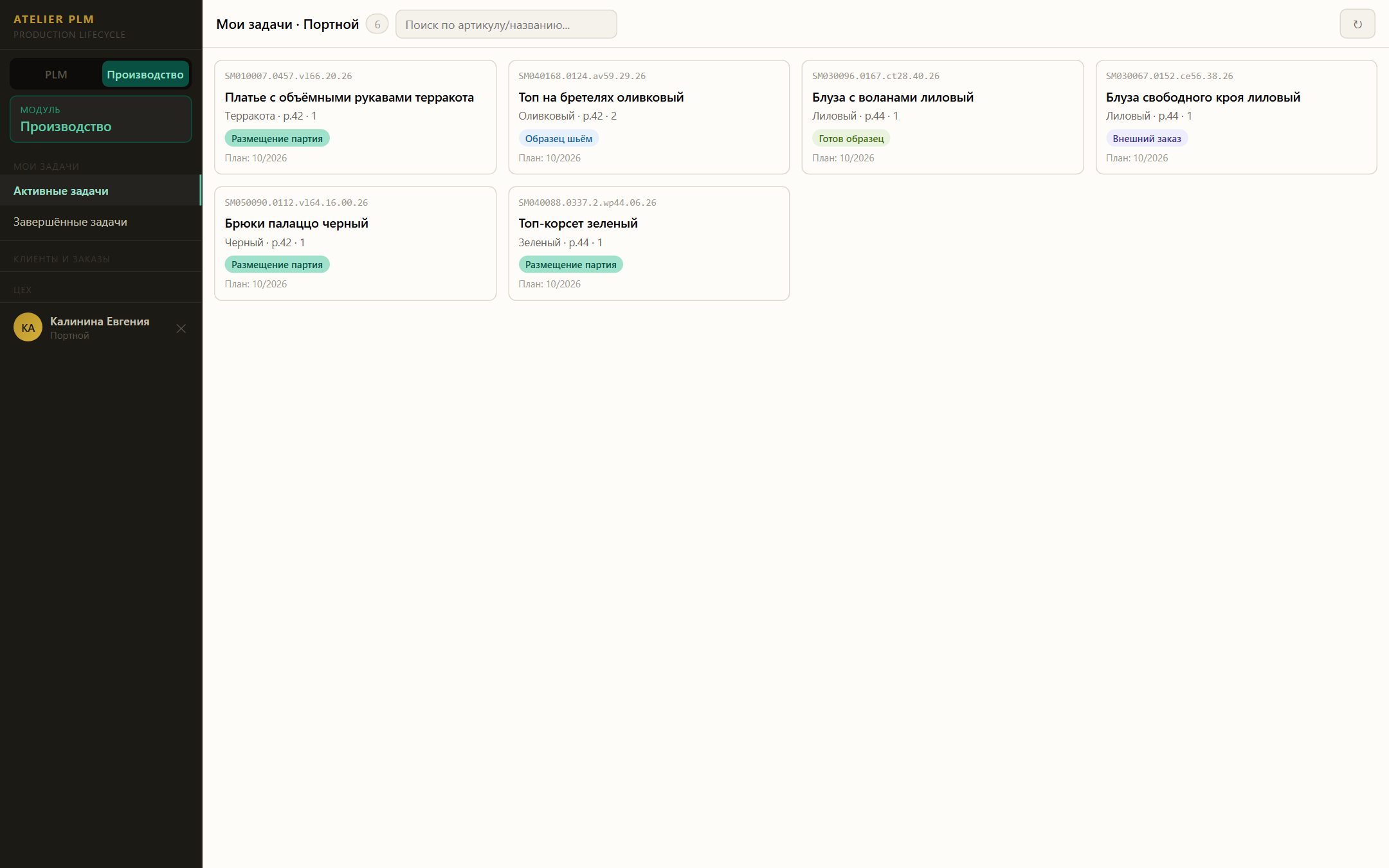This screenshot has height=868, width=1389.
Task: Click Размещение партия badge on Брюки палаццо card
Action: (x=277, y=264)
